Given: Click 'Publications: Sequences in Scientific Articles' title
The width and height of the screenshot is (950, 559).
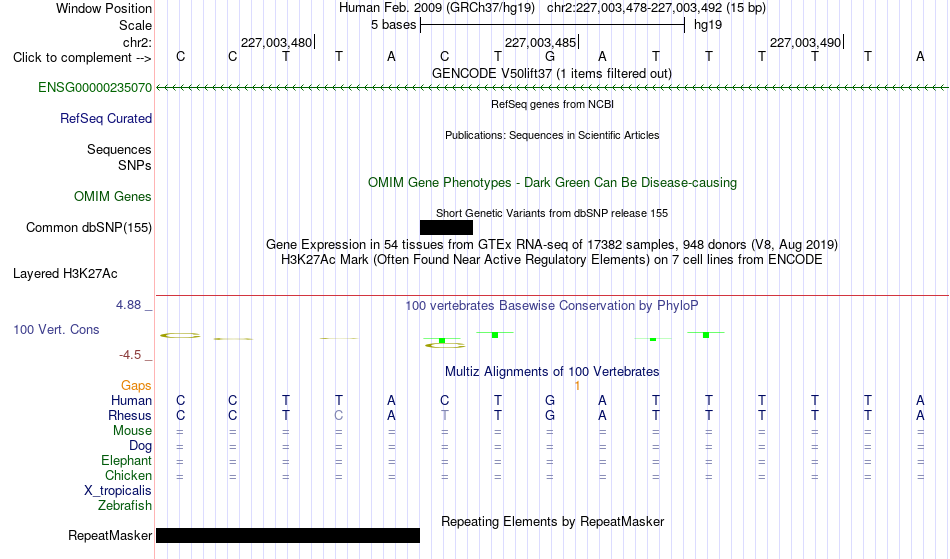Looking at the screenshot, I should [x=552, y=135].
